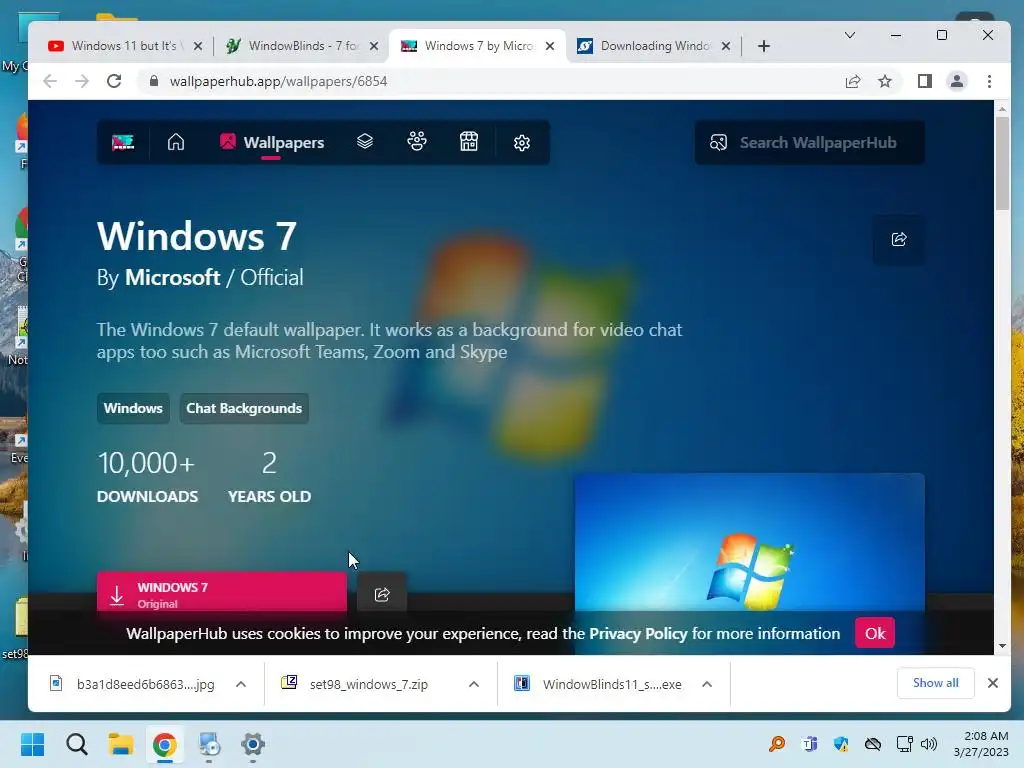The height and width of the screenshot is (768, 1024).
Task: Go back in browser history
Action: click(50, 81)
